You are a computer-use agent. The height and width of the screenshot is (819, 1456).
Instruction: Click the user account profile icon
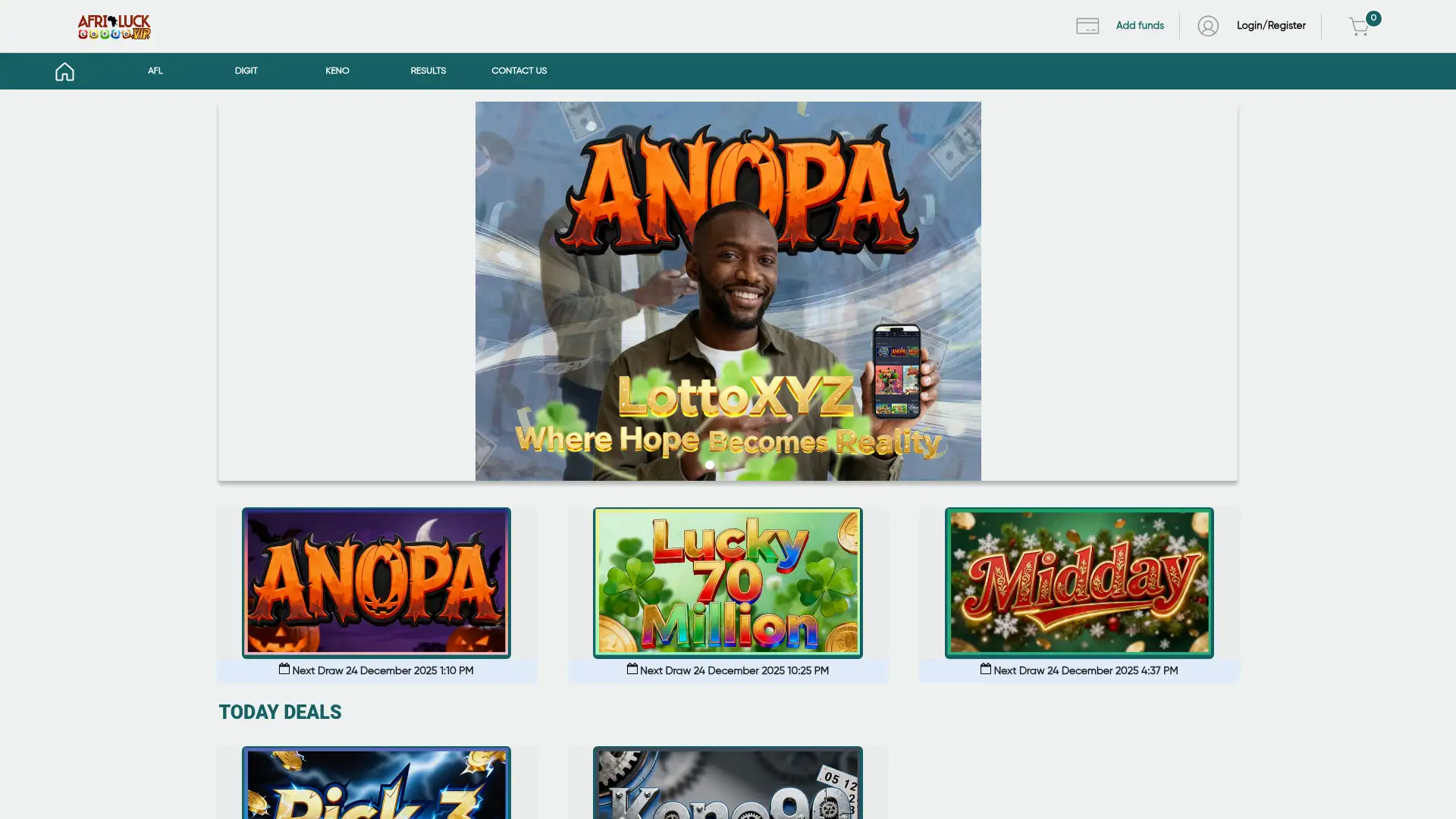click(1207, 25)
